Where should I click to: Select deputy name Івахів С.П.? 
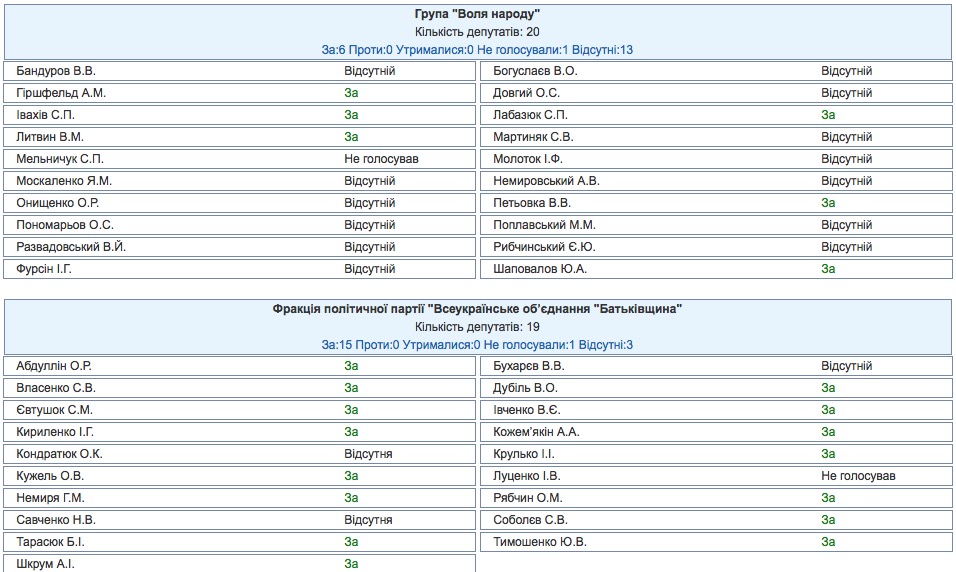pyautogui.click(x=46, y=115)
